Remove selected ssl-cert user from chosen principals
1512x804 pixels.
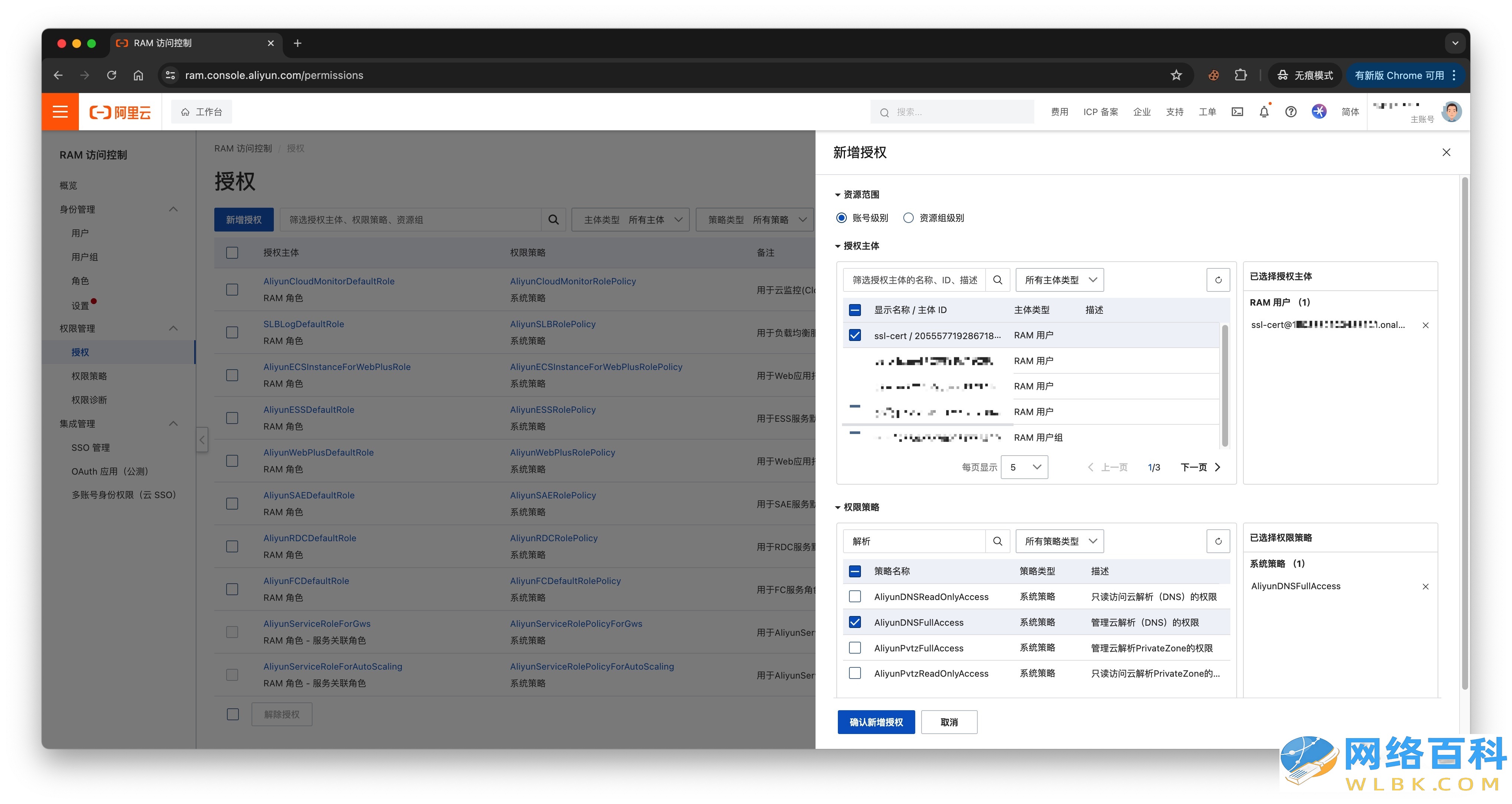(x=1425, y=325)
